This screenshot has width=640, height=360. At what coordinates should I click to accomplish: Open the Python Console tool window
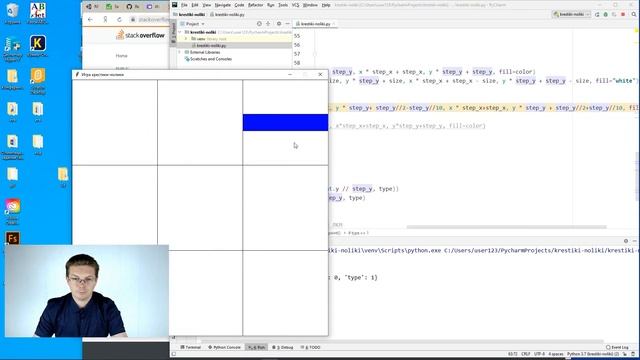click(224, 347)
